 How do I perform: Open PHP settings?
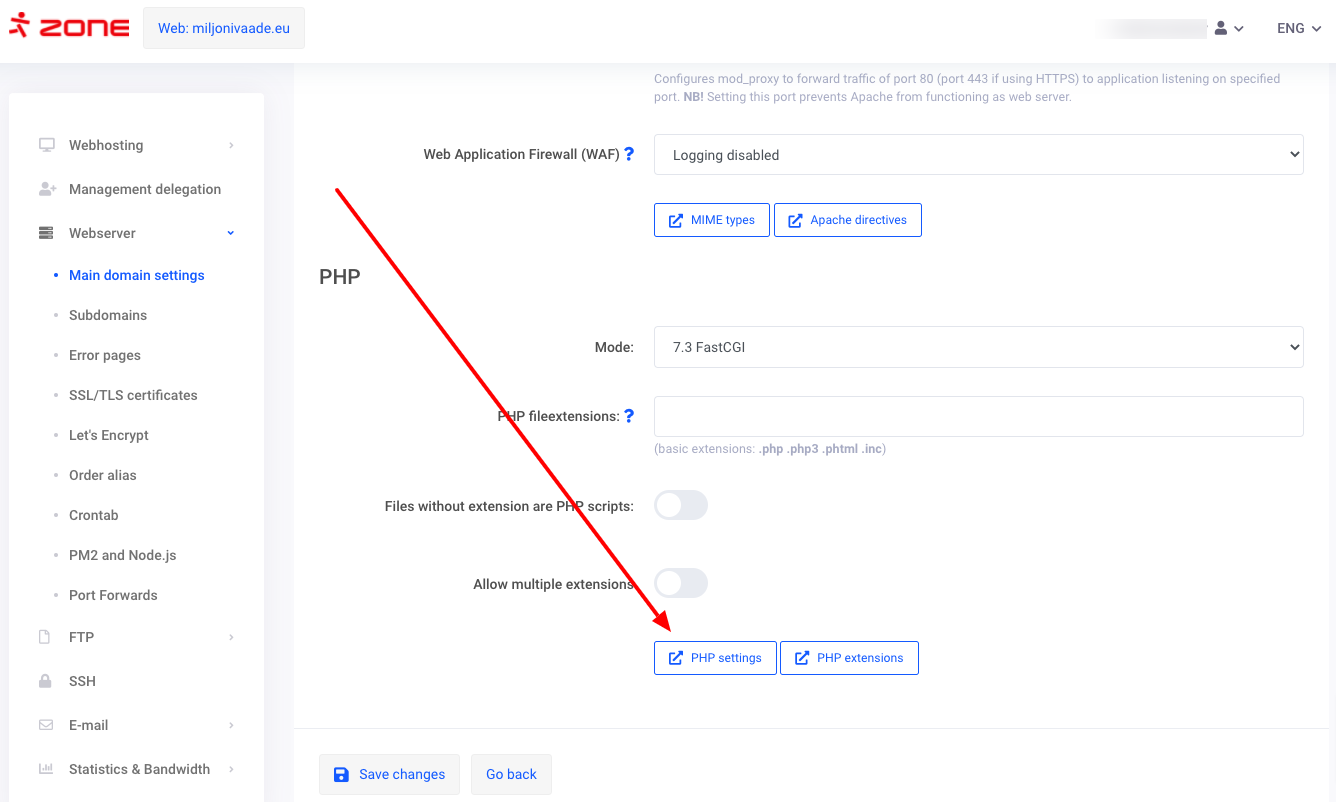click(x=715, y=658)
